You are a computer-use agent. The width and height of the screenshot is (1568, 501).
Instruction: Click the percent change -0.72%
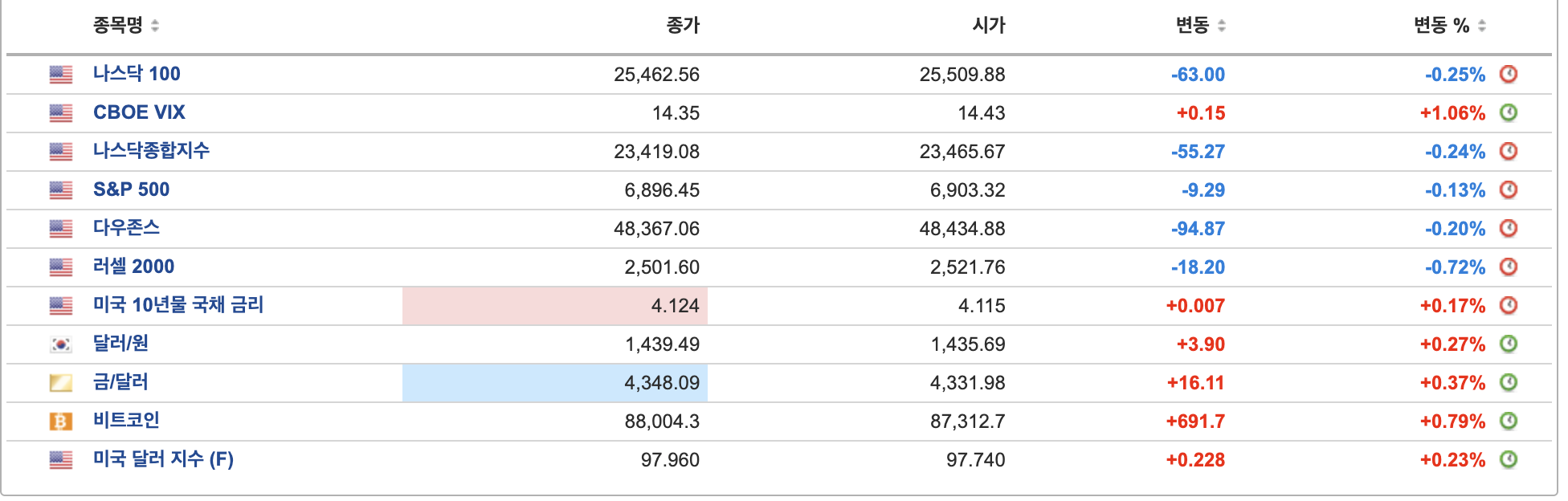[x=1455, y=267]
